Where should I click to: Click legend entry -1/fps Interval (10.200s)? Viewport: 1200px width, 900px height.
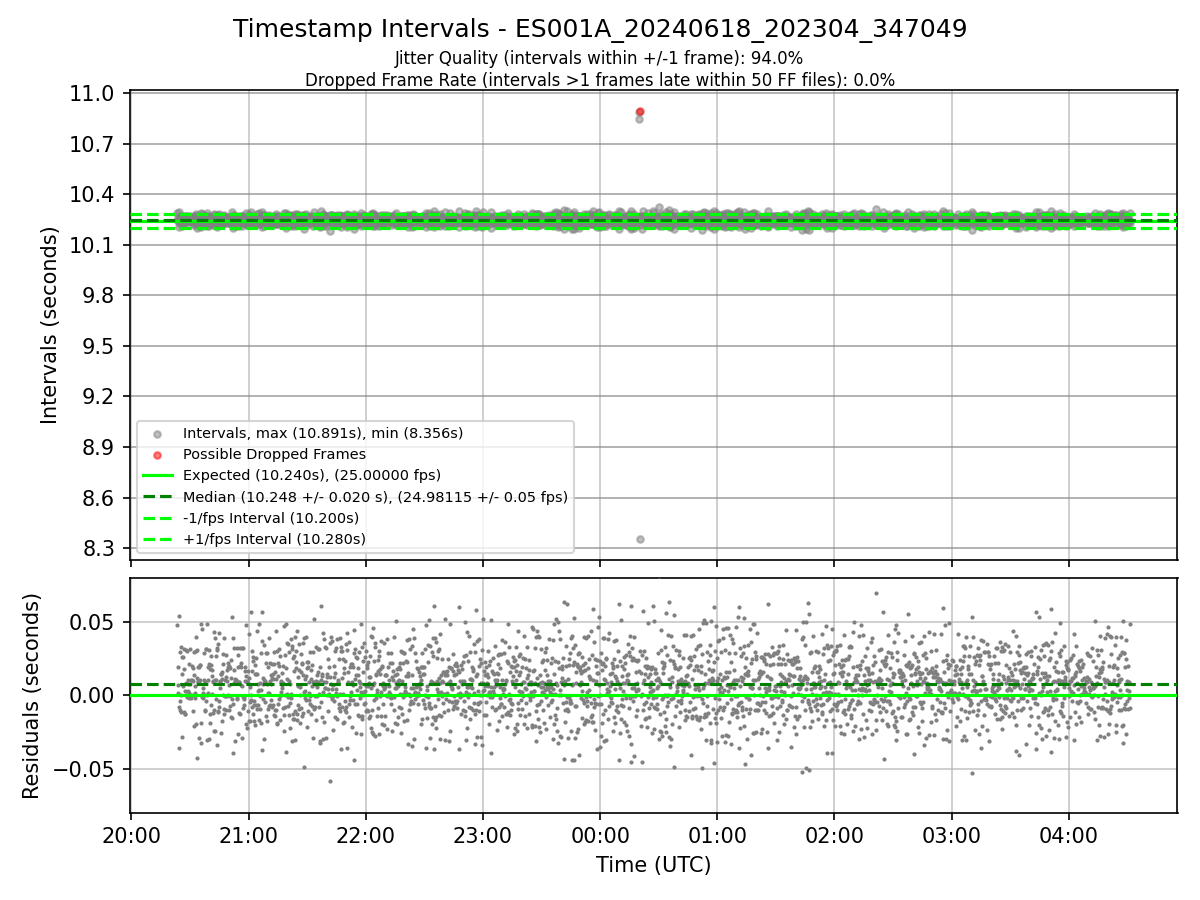point(271,518)
